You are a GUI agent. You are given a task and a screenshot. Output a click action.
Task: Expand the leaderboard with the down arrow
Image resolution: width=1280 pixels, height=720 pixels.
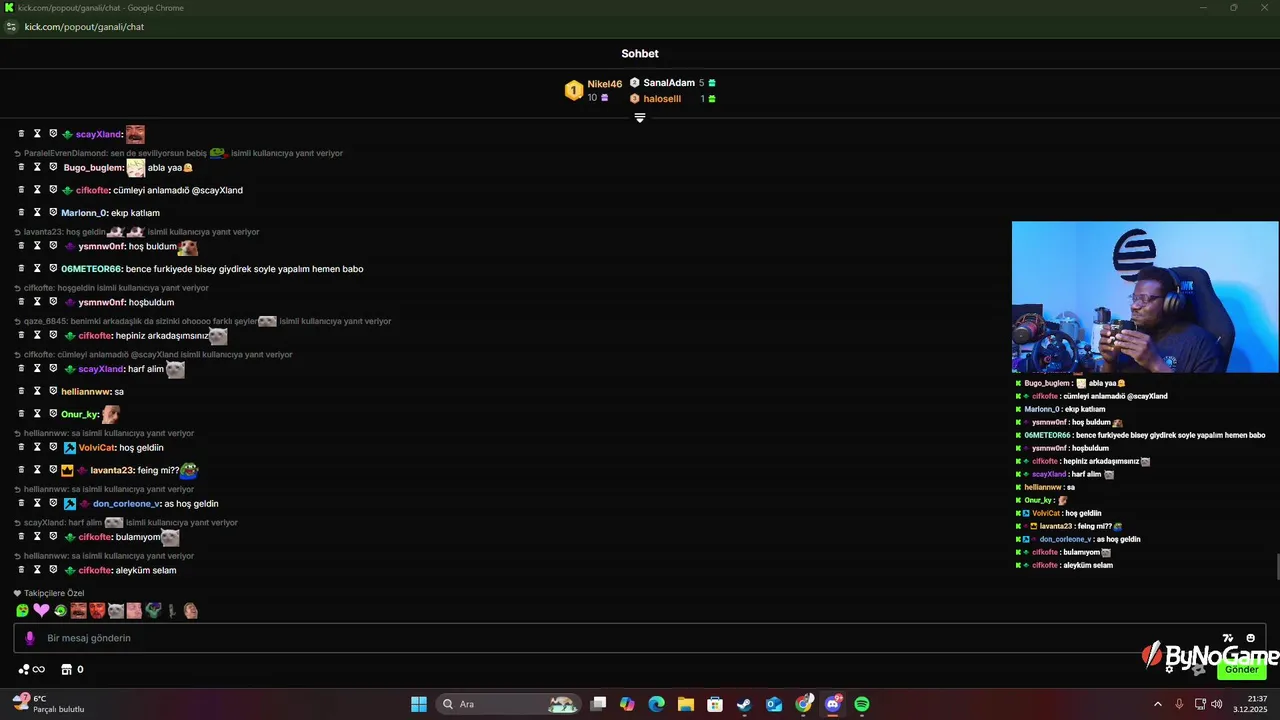640,118
